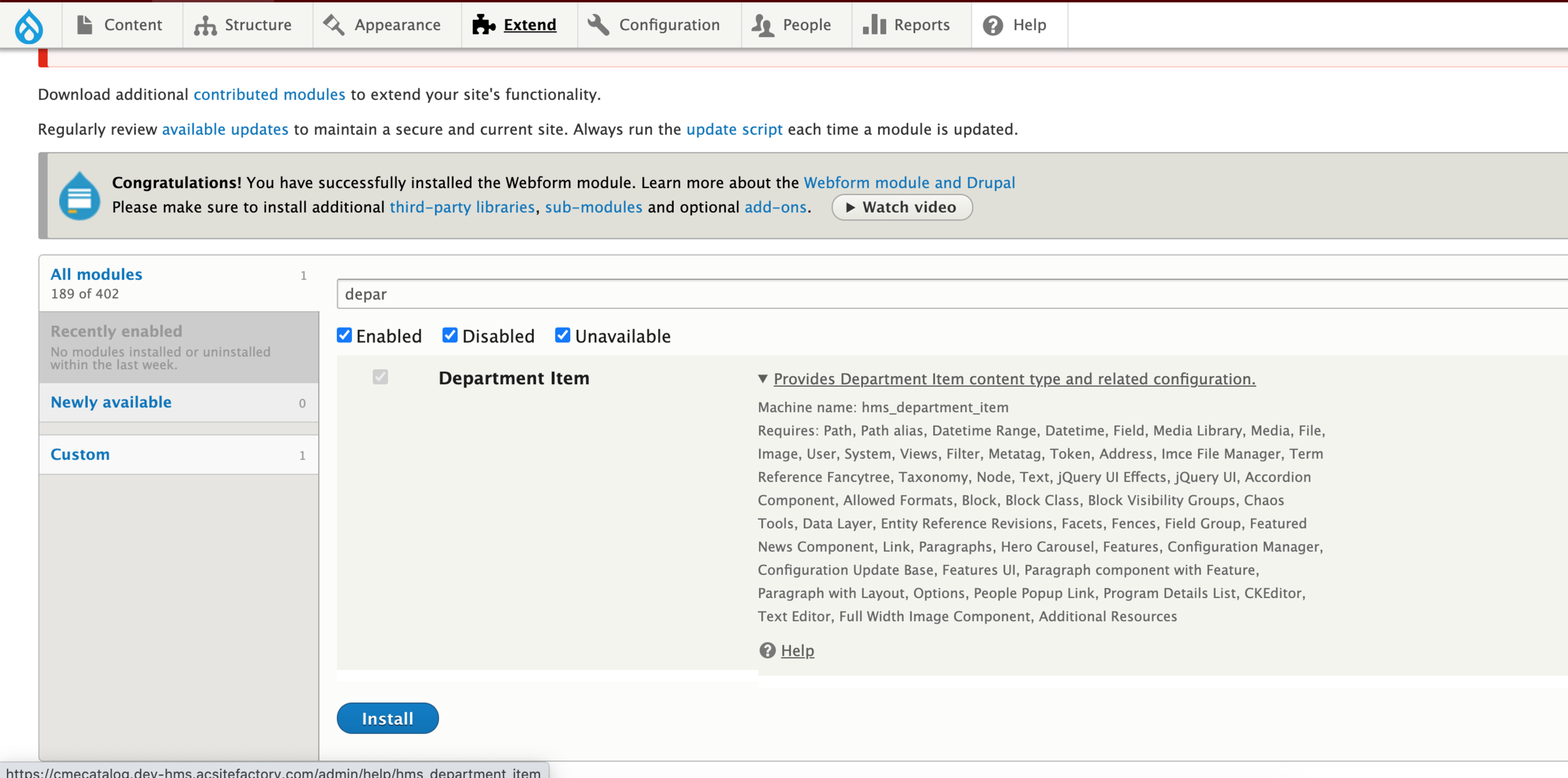Expand the Custom modules group
Screen dimensions: 1568x778
point(80,455)
